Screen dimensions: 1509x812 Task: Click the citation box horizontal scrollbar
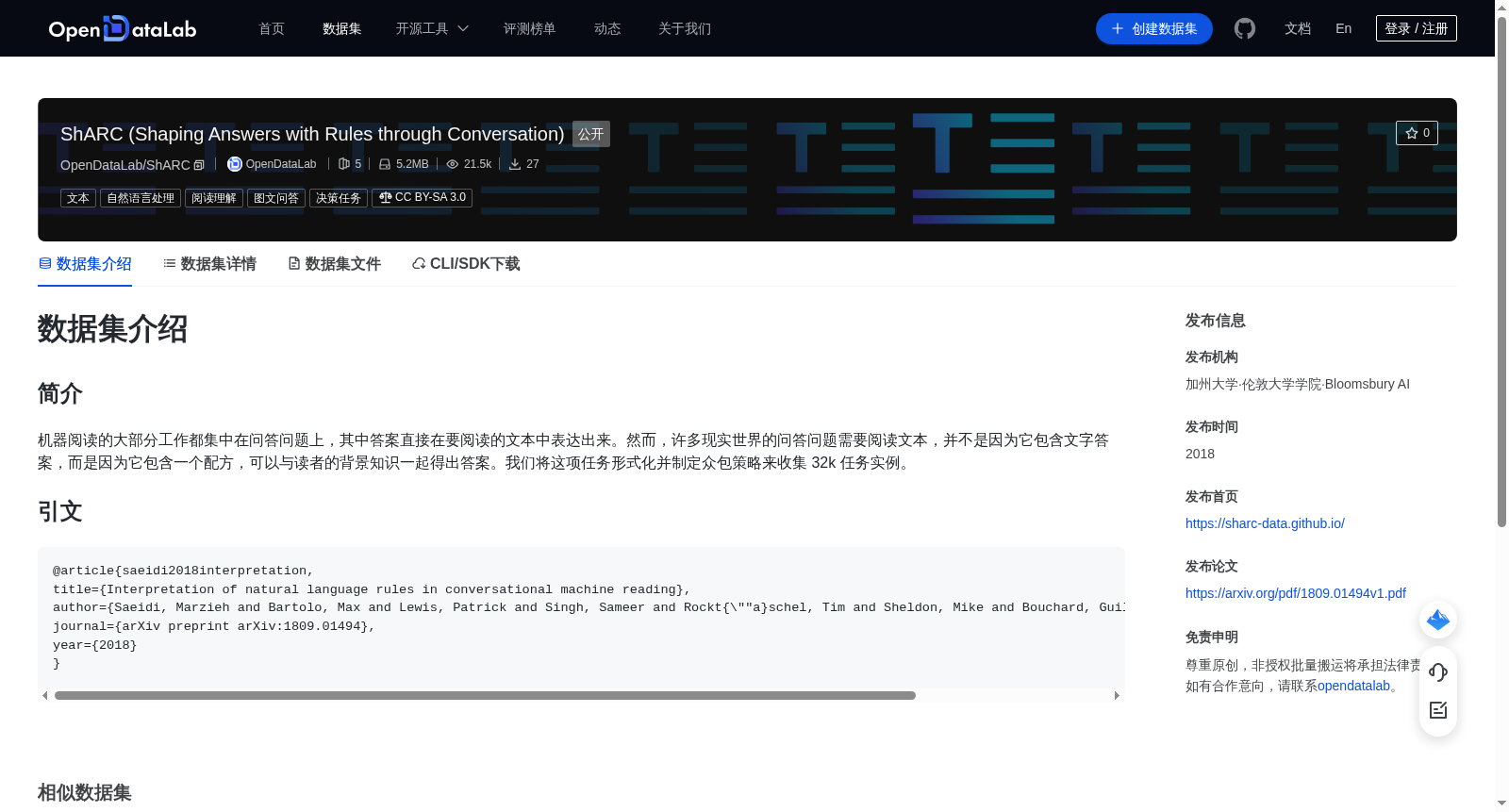point(485,695)
